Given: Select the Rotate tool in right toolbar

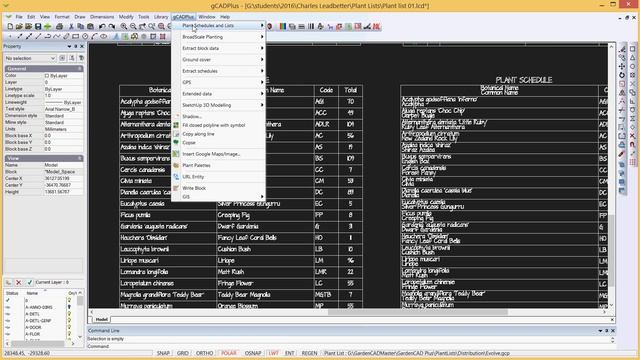Looking at the screenshot, I should pyautogui.click(x=622, y=75).
